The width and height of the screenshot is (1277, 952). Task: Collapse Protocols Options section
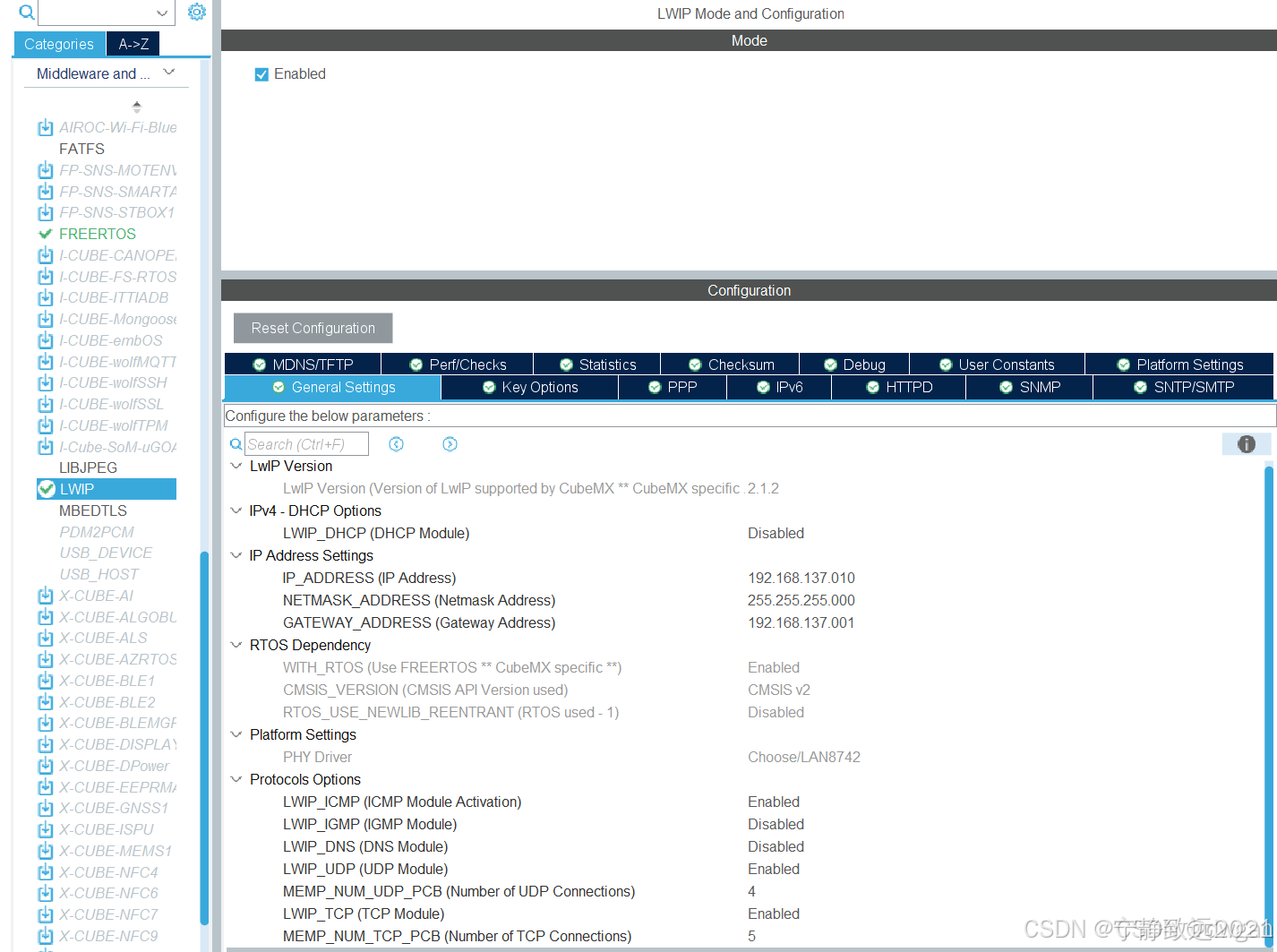click(236, 779)
